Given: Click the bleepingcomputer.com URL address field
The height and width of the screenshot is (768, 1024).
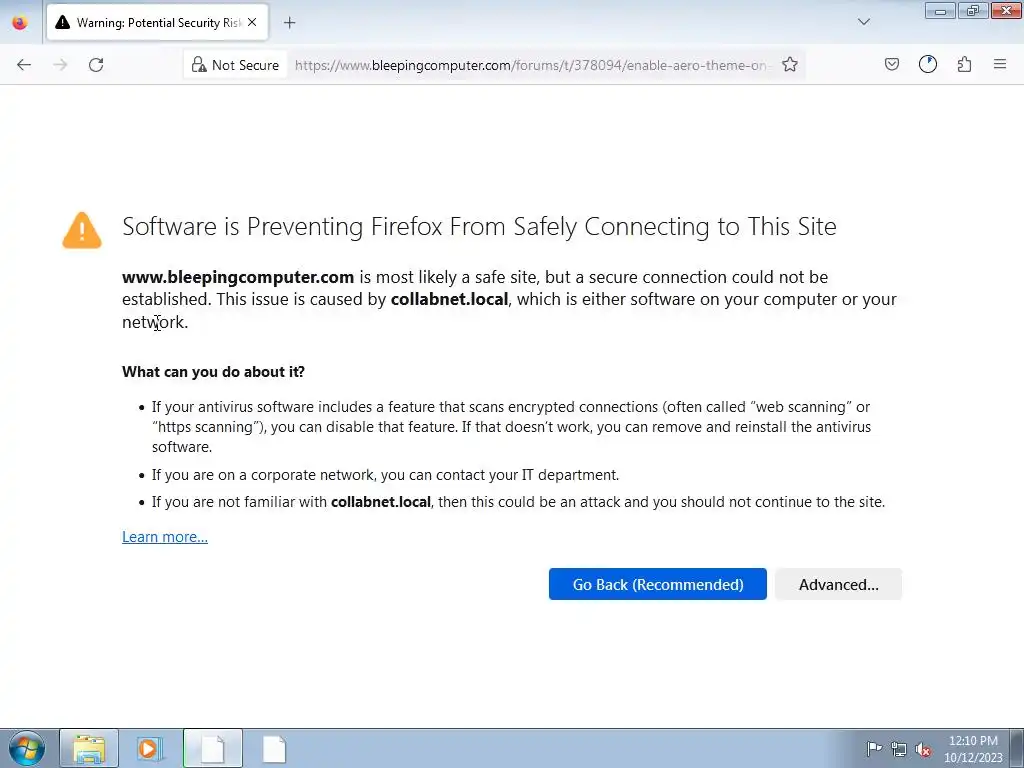Looking at the screenshot, I should [532, 65].
